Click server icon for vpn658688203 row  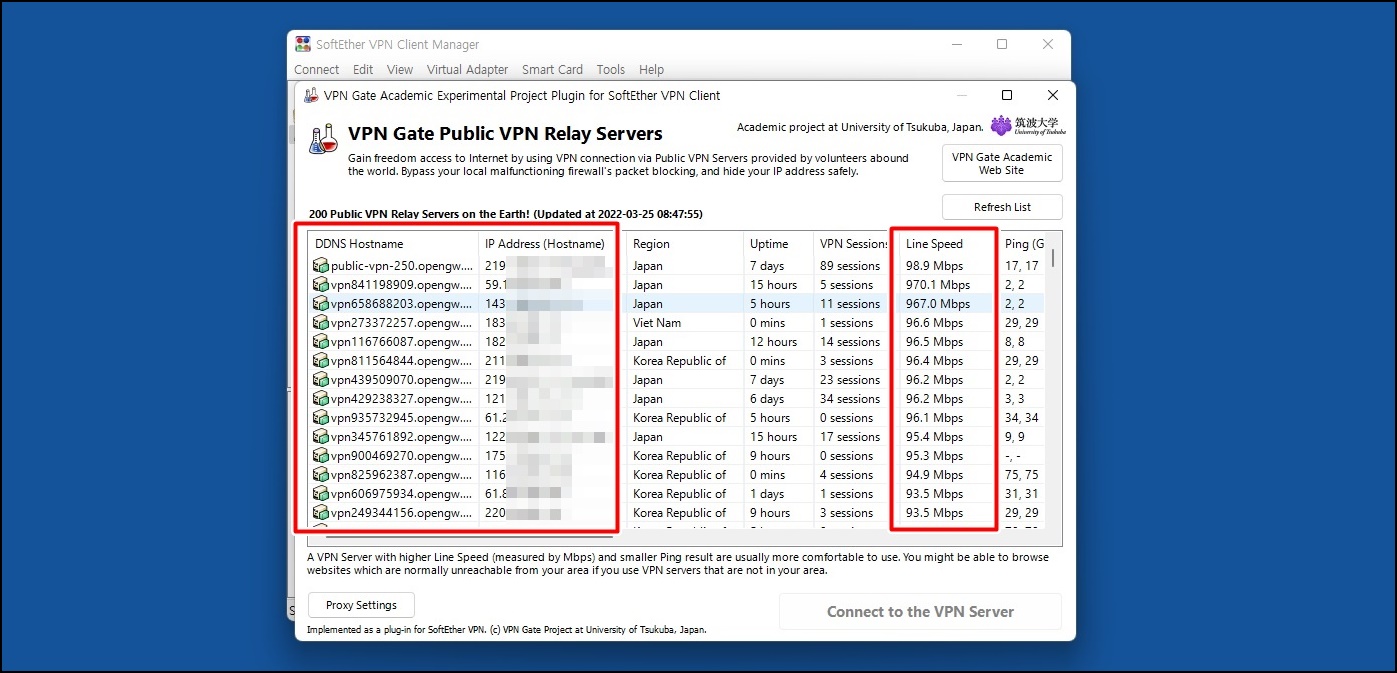coord(321,304)
